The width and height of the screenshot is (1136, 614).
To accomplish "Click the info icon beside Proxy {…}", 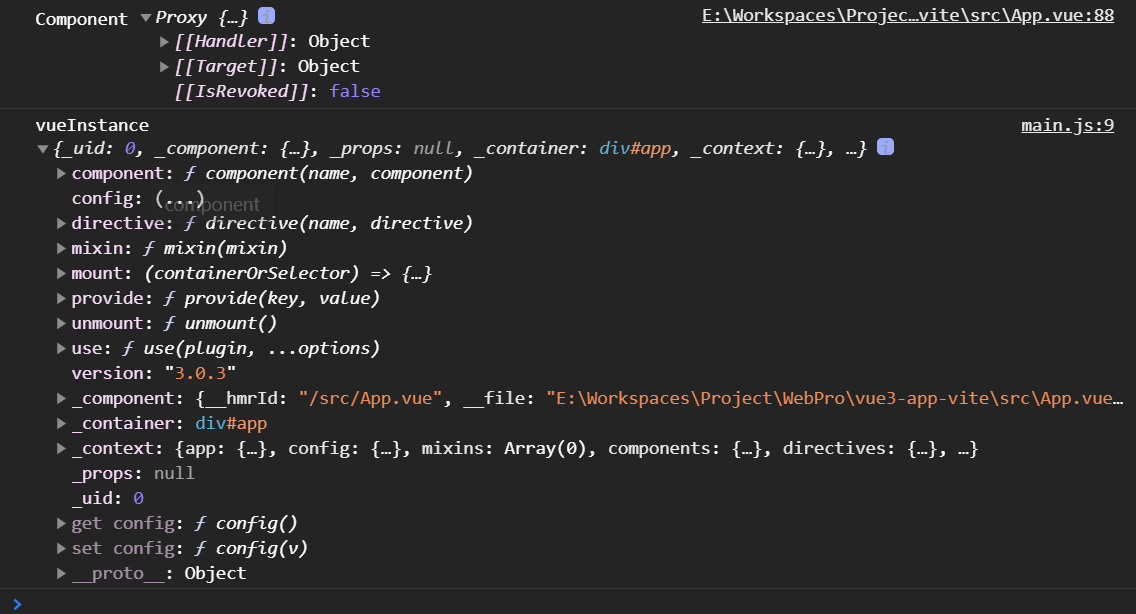I will click(266, 16).
